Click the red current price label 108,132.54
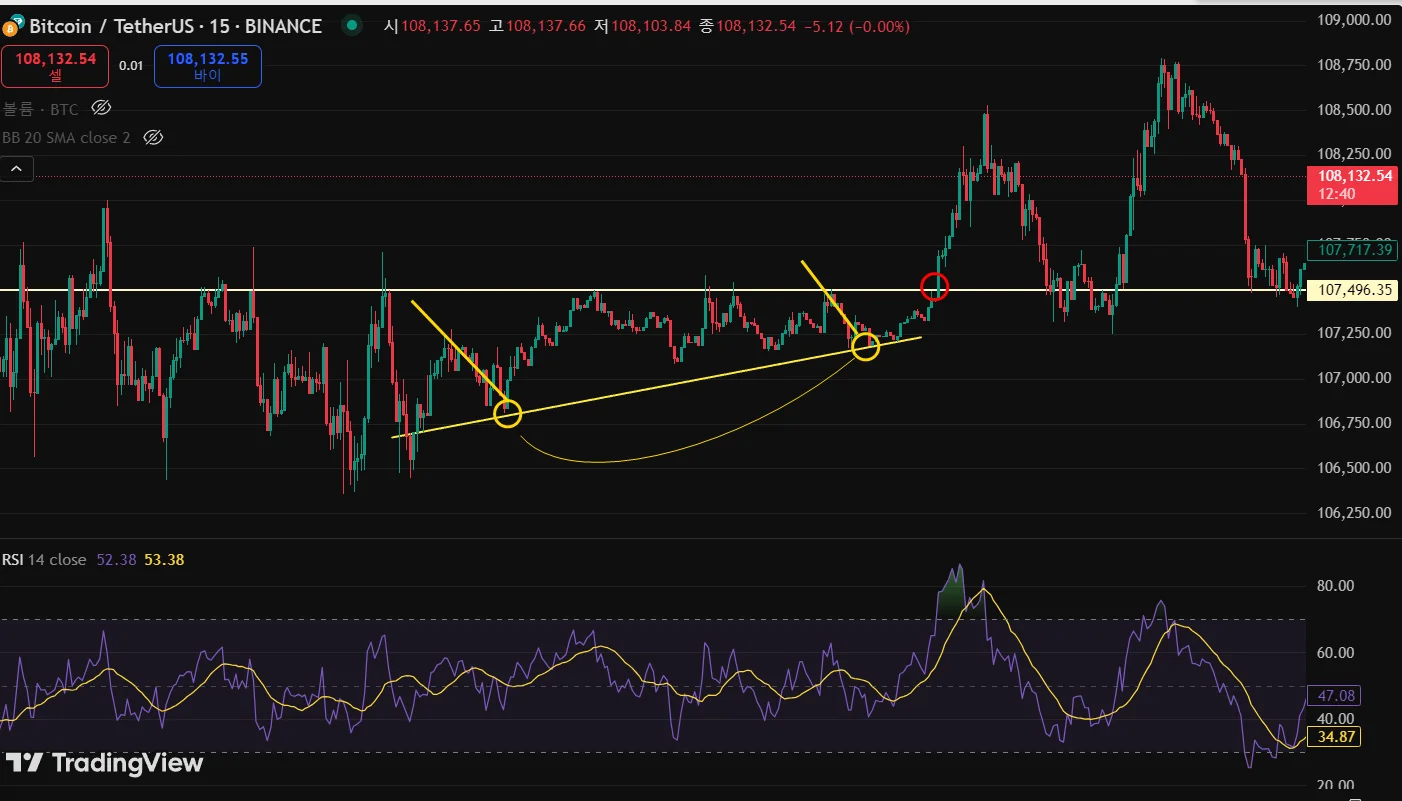The width and height of the screenshot is (1402, 801). (1352, 184)
